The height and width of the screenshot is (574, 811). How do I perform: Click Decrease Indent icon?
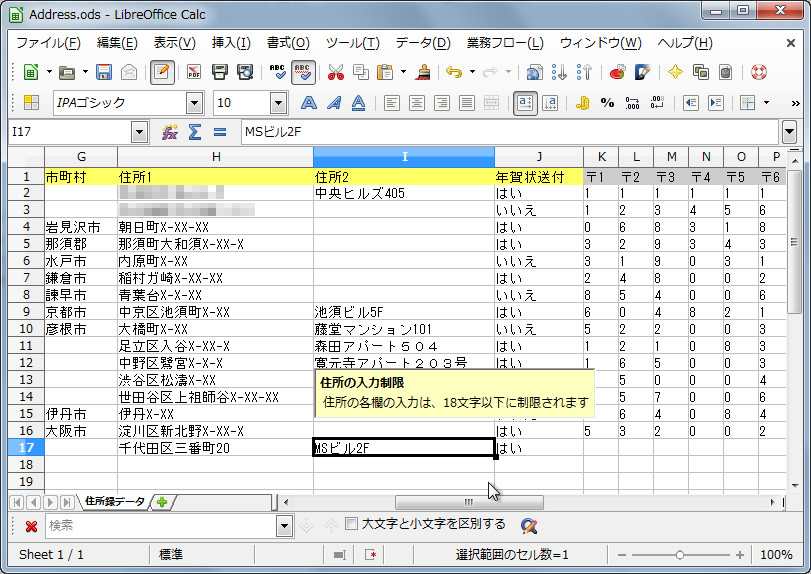(691, 103)
